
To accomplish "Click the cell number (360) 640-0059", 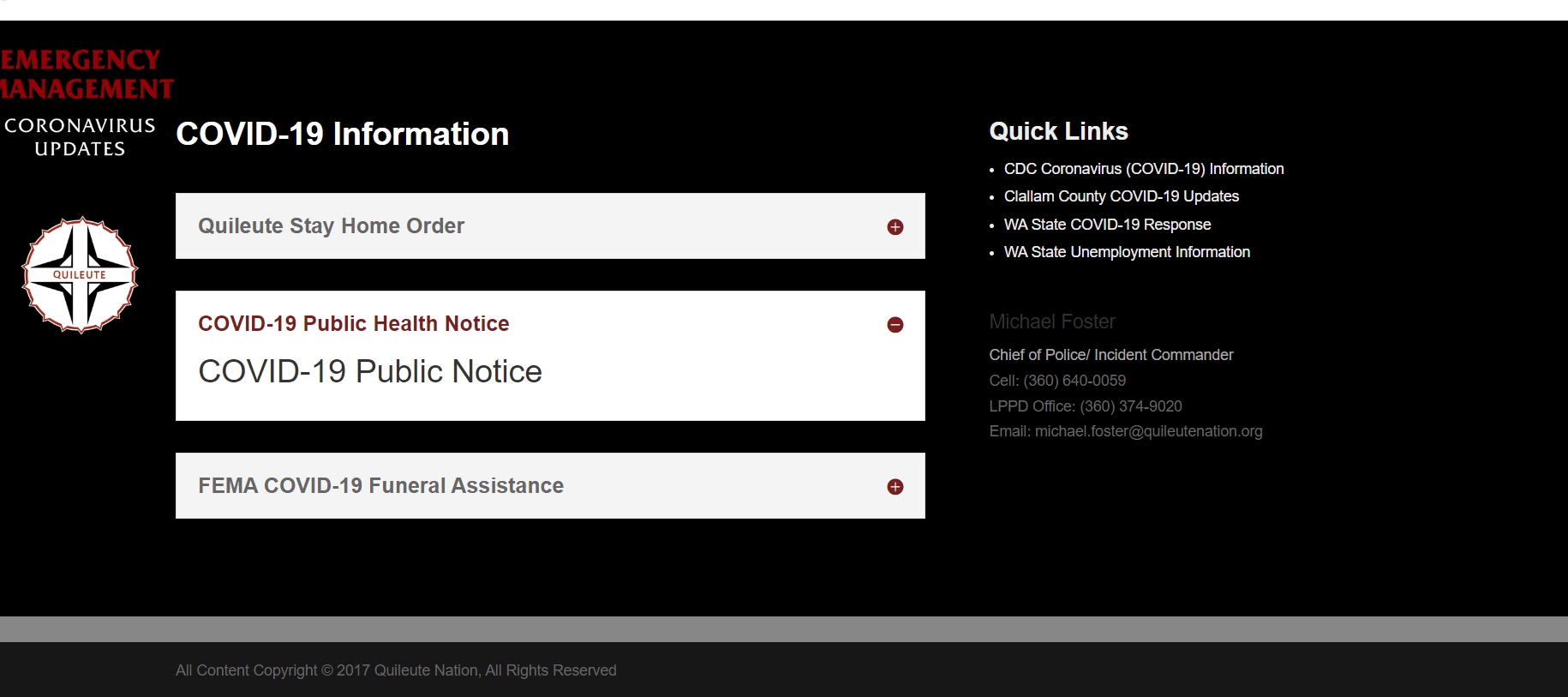I will click(x=1074, y=381).
